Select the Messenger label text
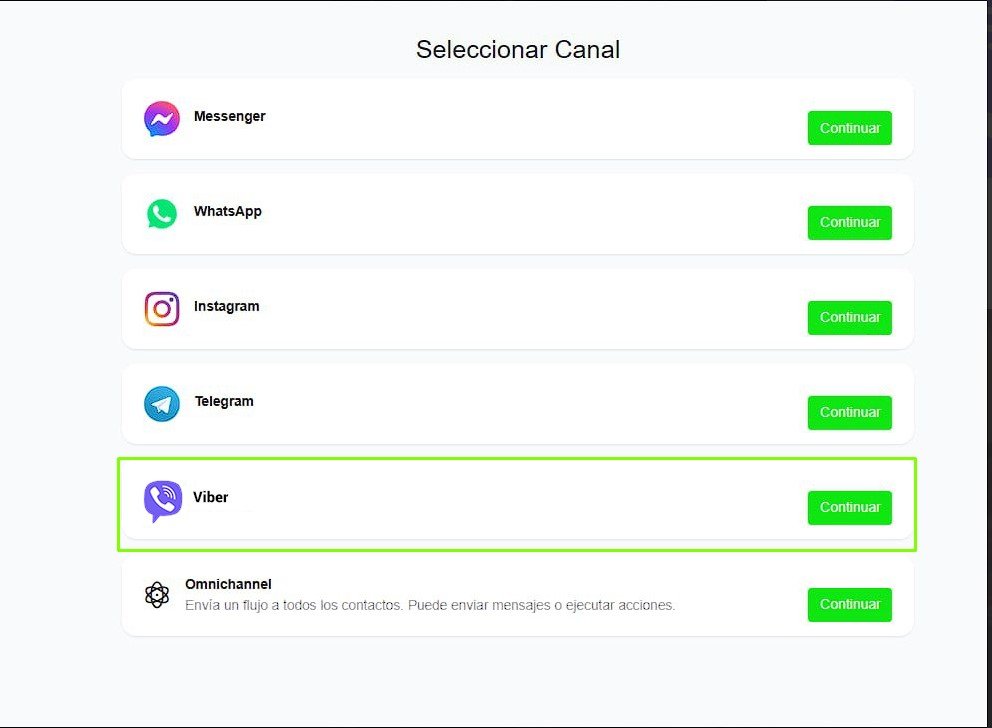Image resolution: width=992 pixels, height=728 pixels. [x=230, y=116]
